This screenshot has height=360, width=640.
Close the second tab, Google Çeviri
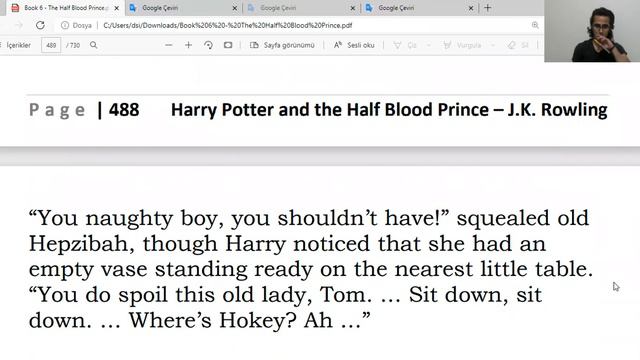click(x=234, y=8)
